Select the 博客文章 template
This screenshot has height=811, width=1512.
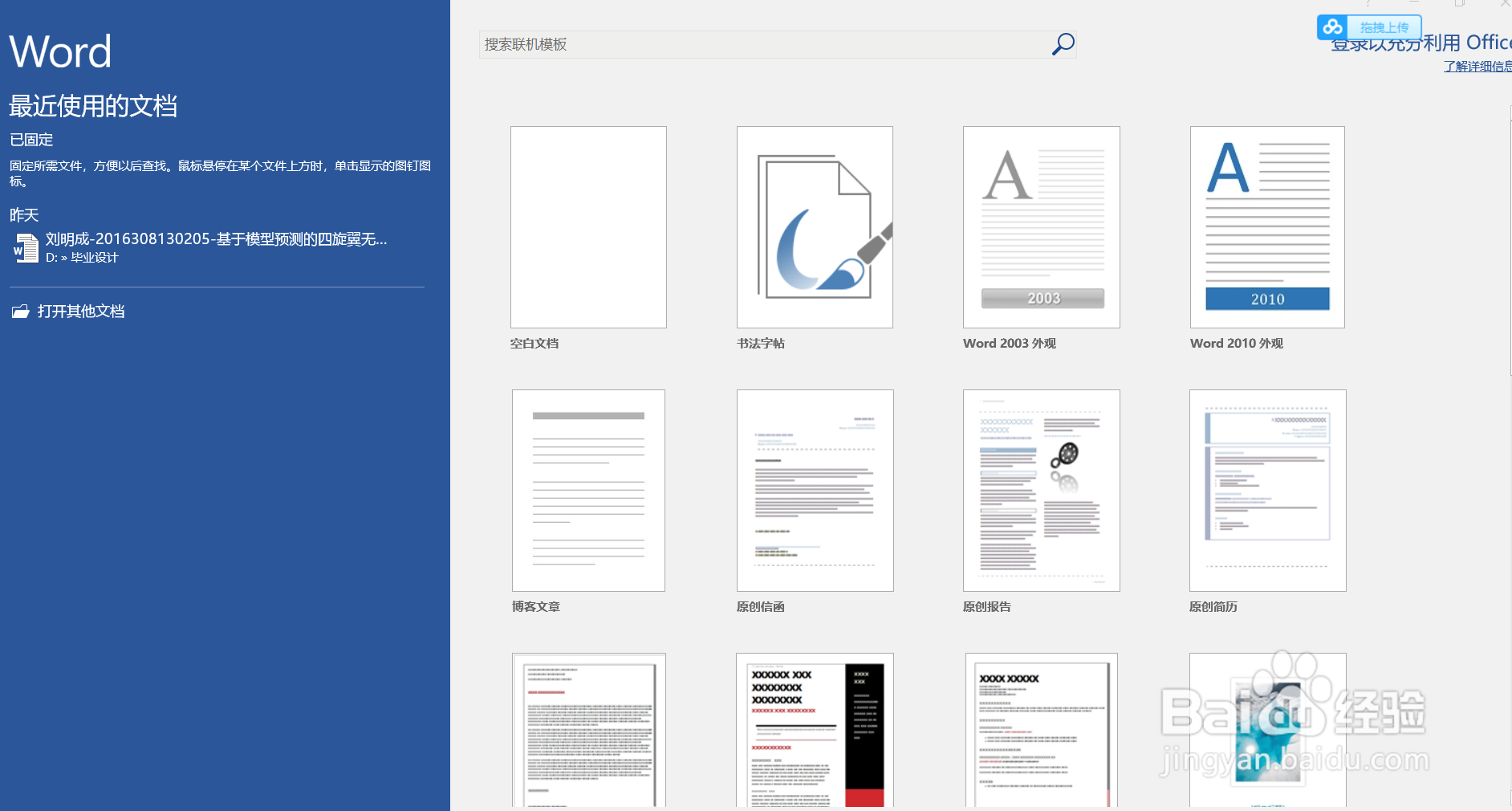[588, 491]
